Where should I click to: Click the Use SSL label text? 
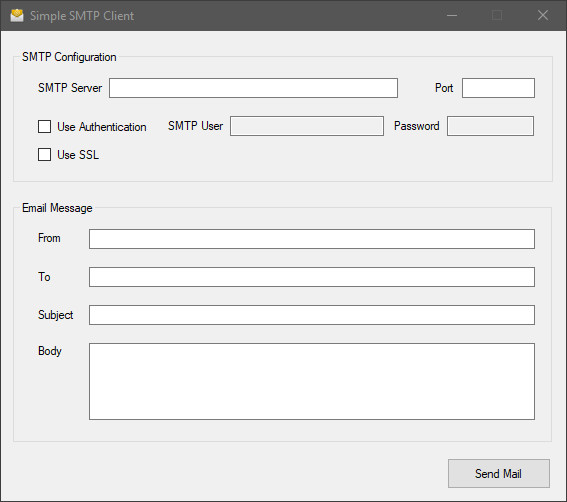point(78,155)
